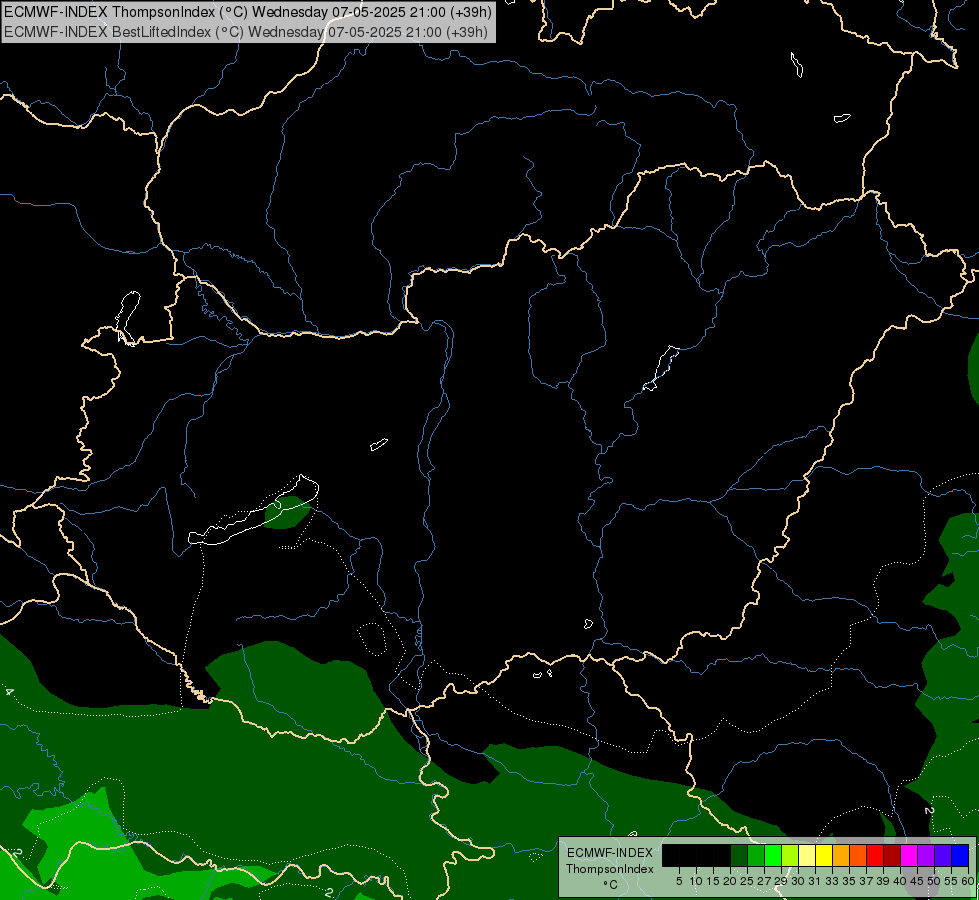Pick the pale yellow 30–31 legend swatch
Image resolution: width=979 pixels, height=900 pixels.
point(807,855)
